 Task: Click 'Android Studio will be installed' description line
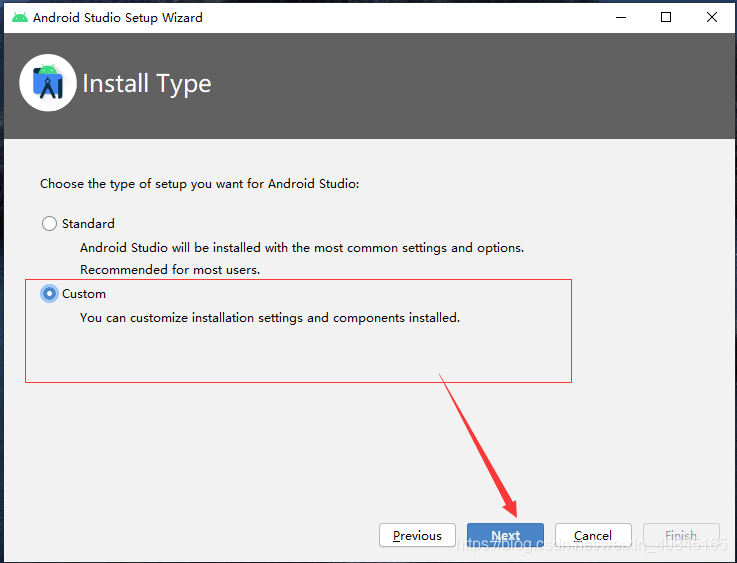302,248
